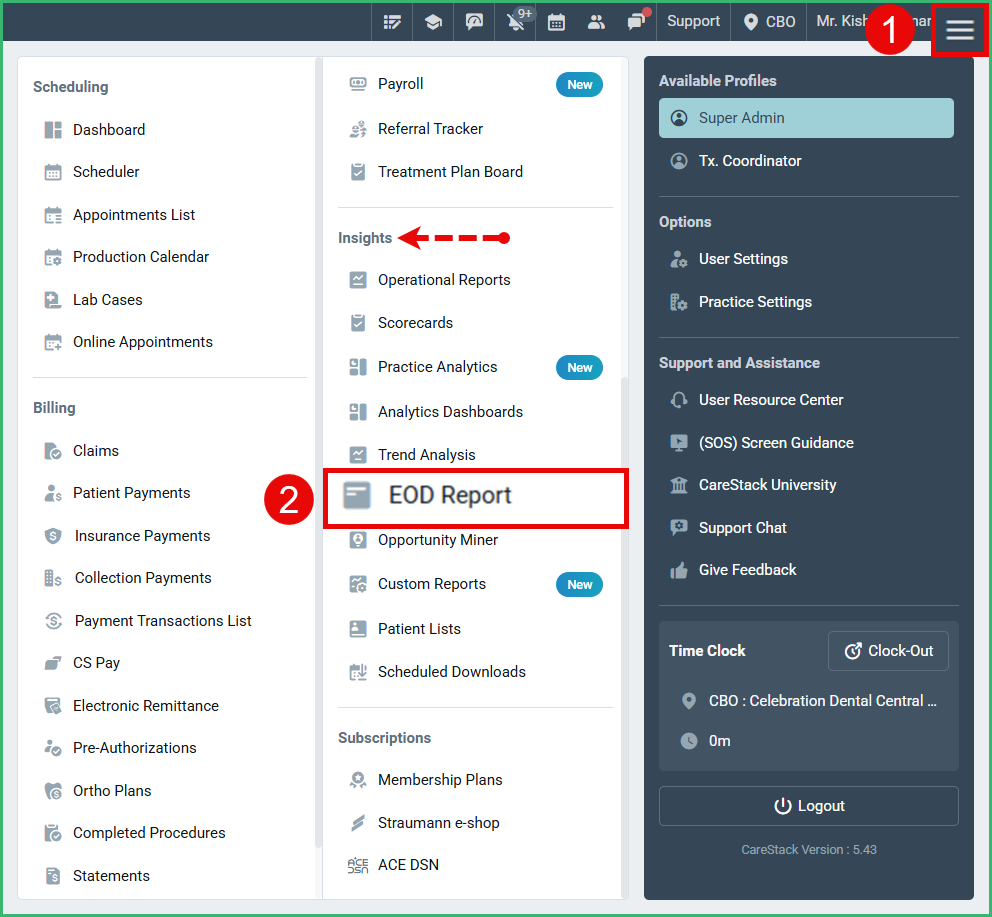Open Membership Plans
992x917 pixels.
pos(440,780)
